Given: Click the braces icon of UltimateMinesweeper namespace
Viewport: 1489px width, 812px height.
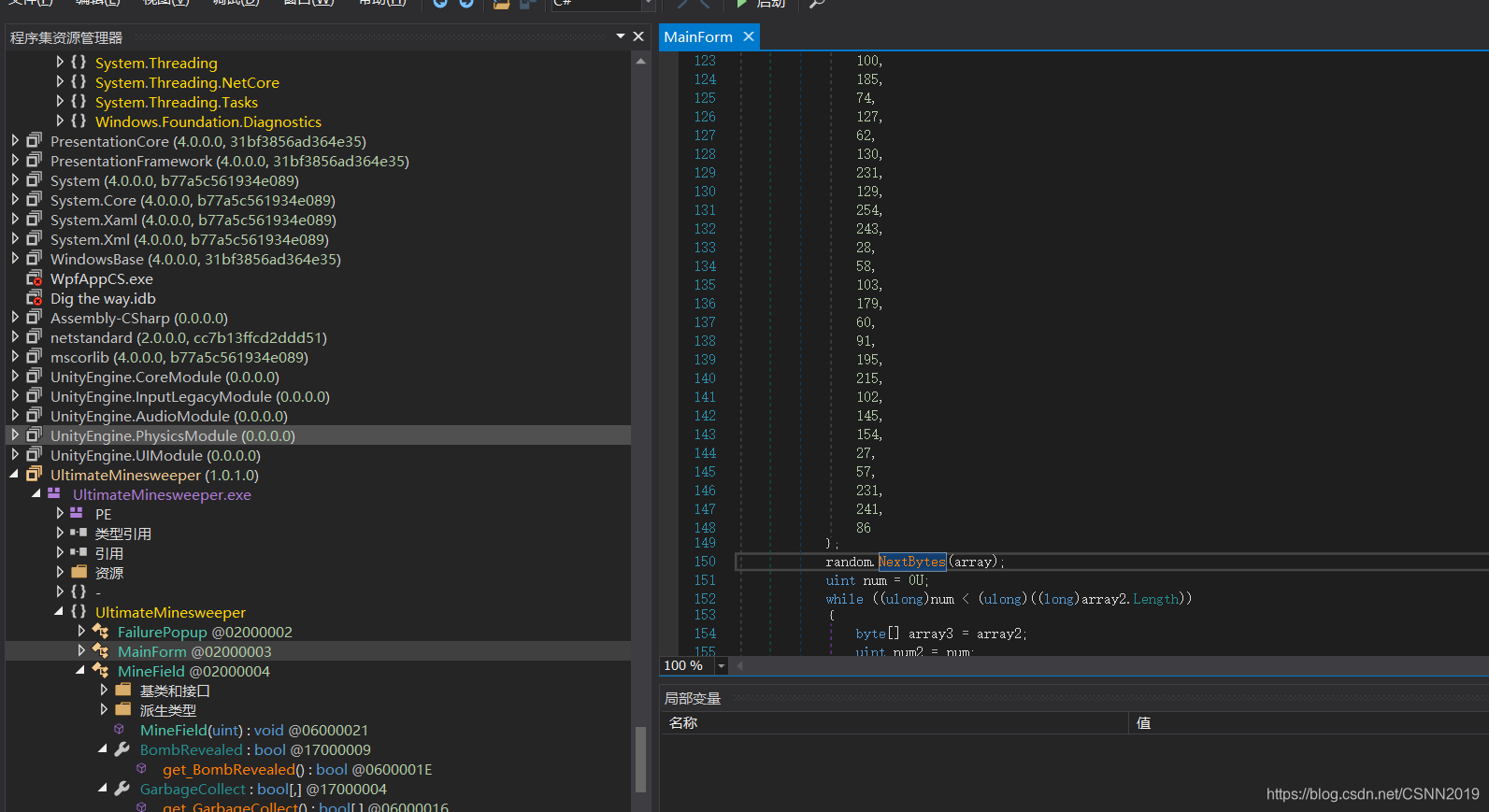Looking at the screenshot, I should [x=79, y=611].
